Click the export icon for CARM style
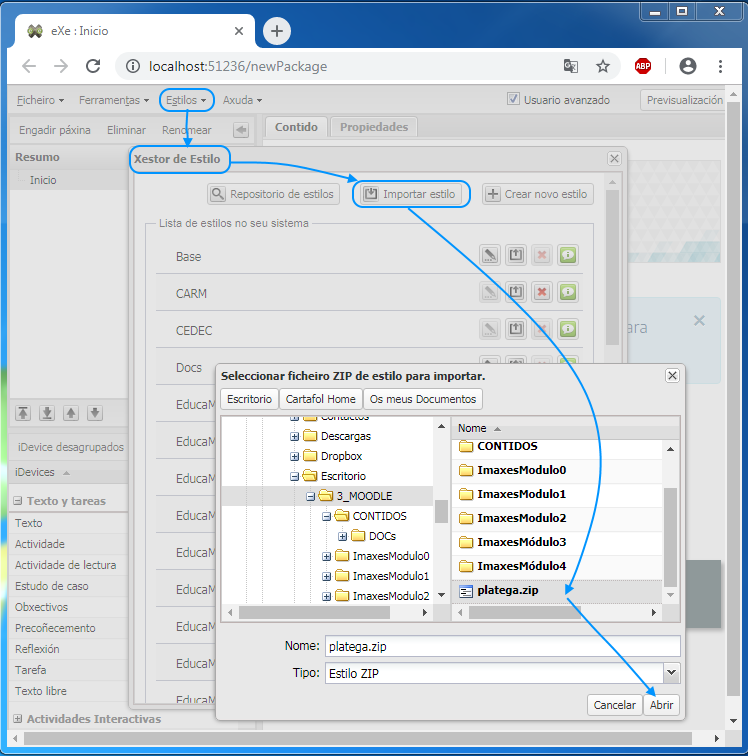This screenshot has height=756, width=748. click(x=515, y=292)
